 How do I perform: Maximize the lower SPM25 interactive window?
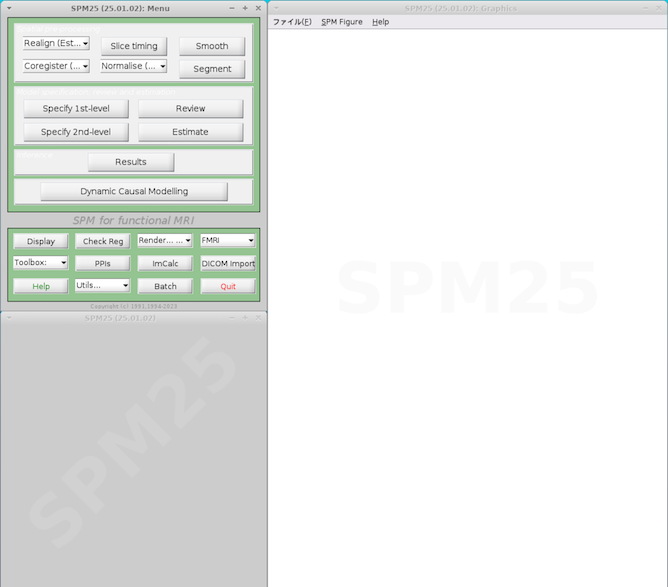point(245,318)
